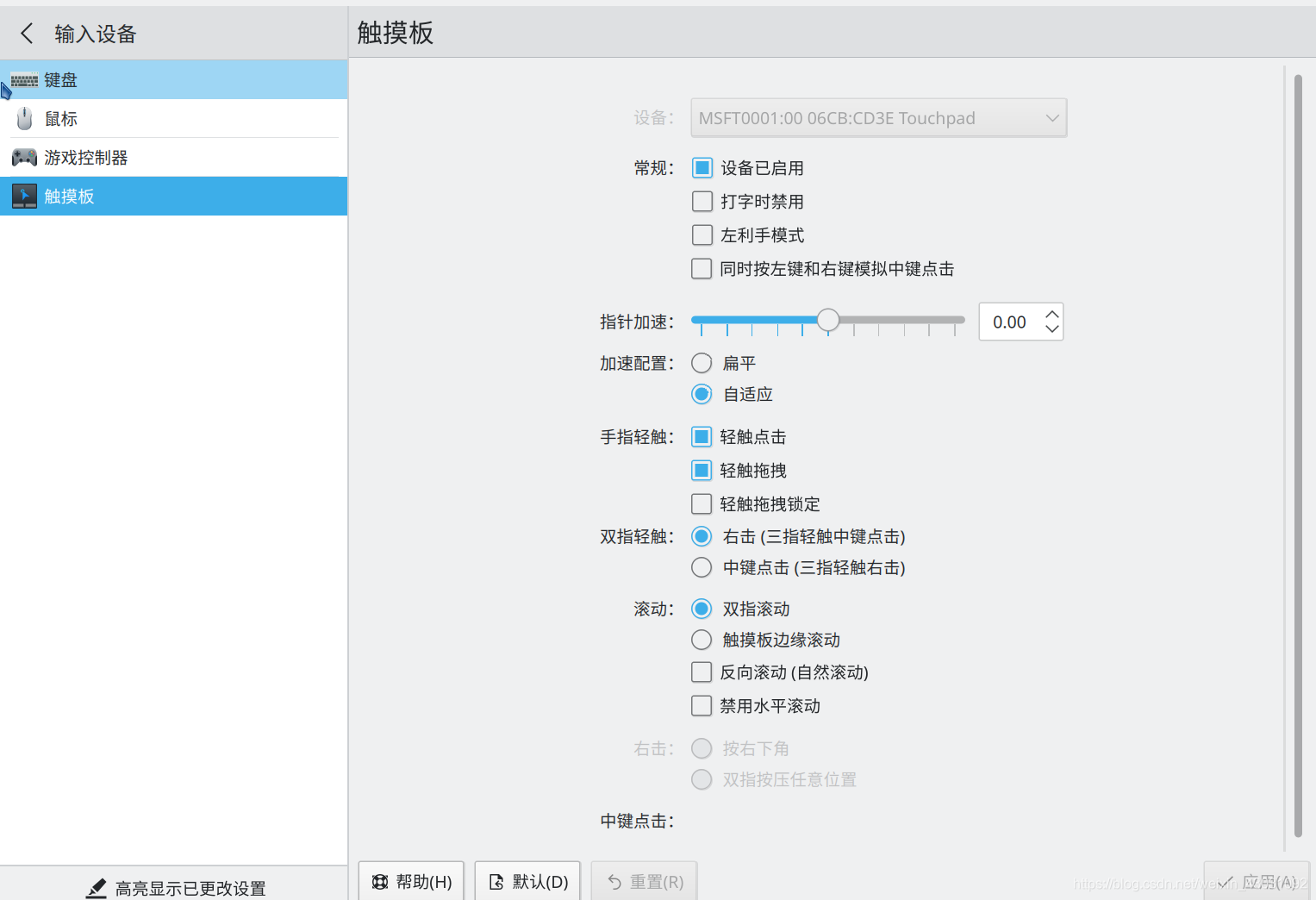The image size is (1316, 900).
Task: Click the touchpad icon for 触摸板
Action: [x=24, y=197]
